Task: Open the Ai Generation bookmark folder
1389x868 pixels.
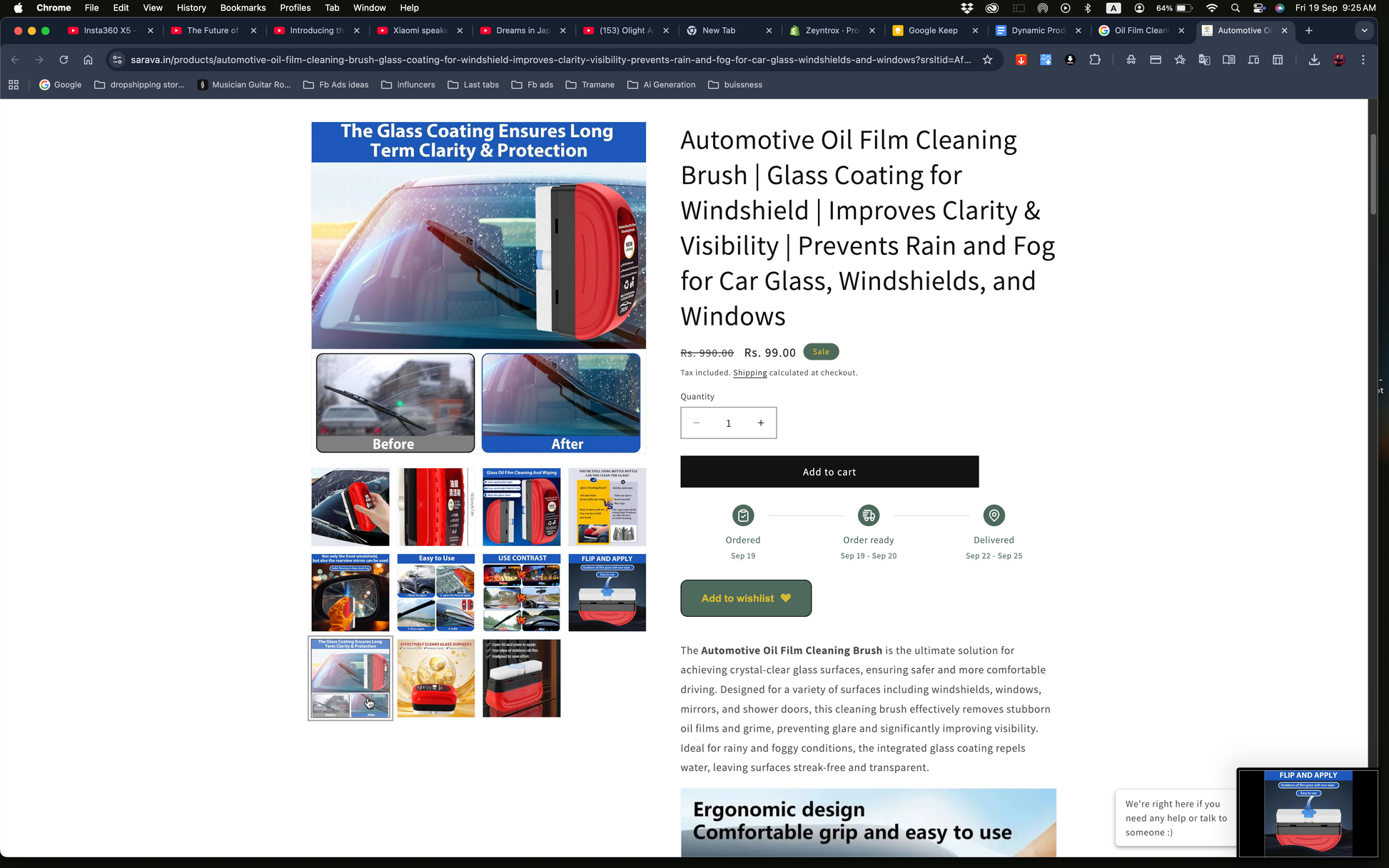Action: pos(662,85)
